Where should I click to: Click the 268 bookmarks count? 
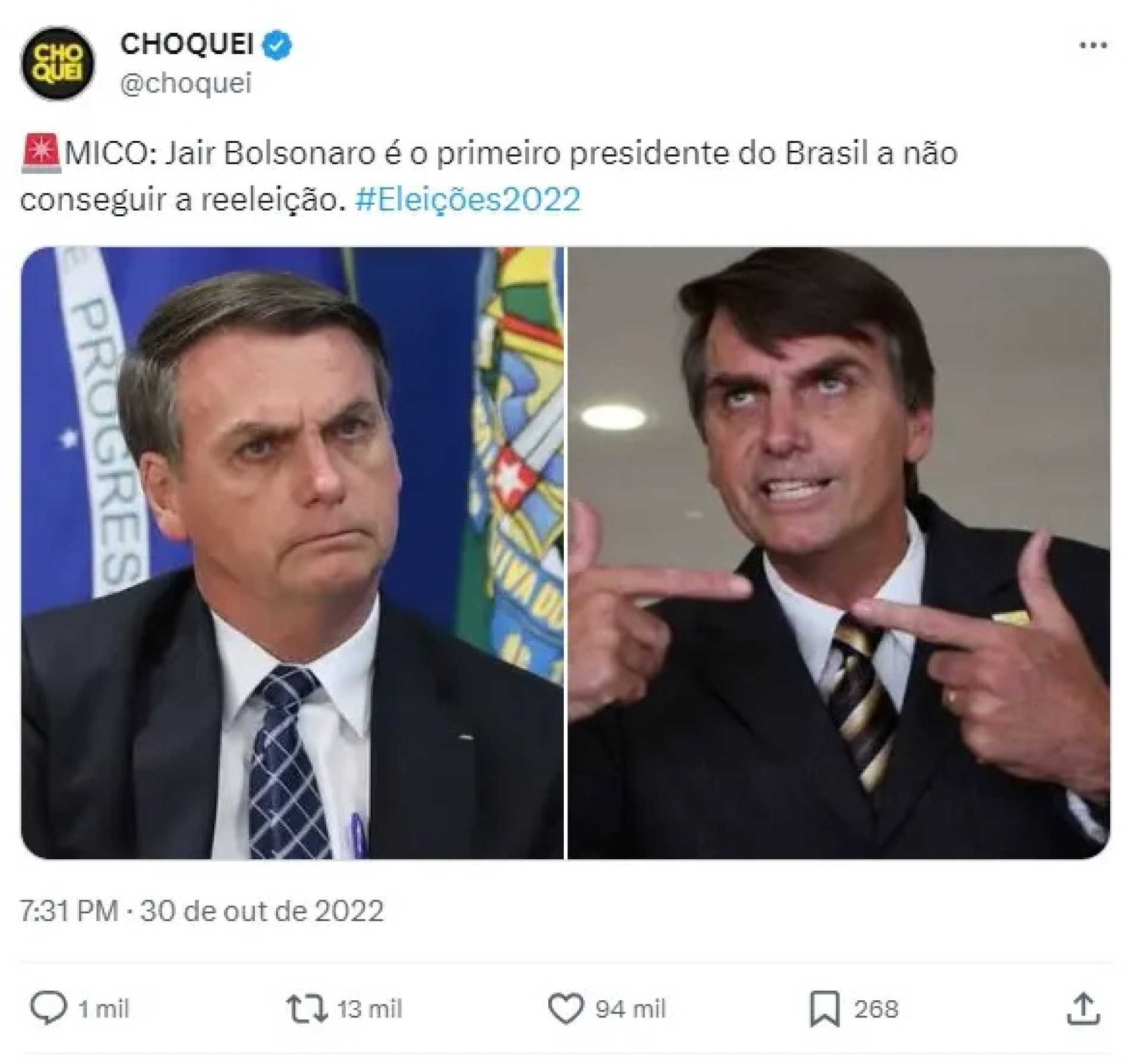pyautogui.click(x=876, y=1009)
